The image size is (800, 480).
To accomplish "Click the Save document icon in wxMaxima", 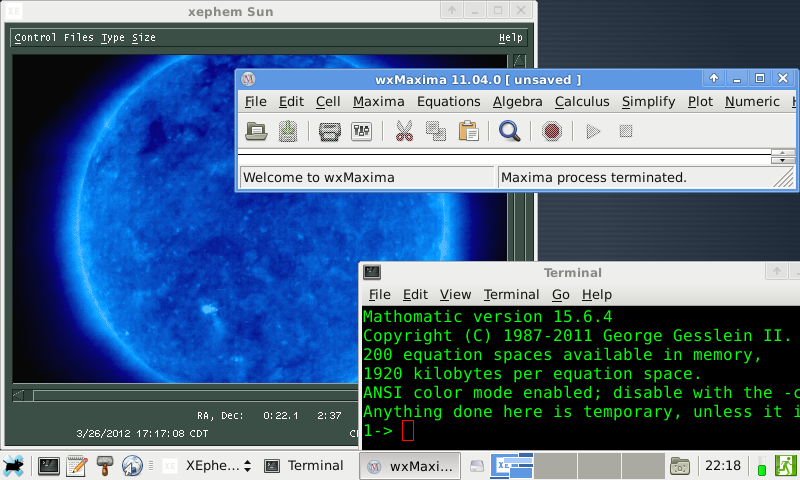I will point(288,131).
